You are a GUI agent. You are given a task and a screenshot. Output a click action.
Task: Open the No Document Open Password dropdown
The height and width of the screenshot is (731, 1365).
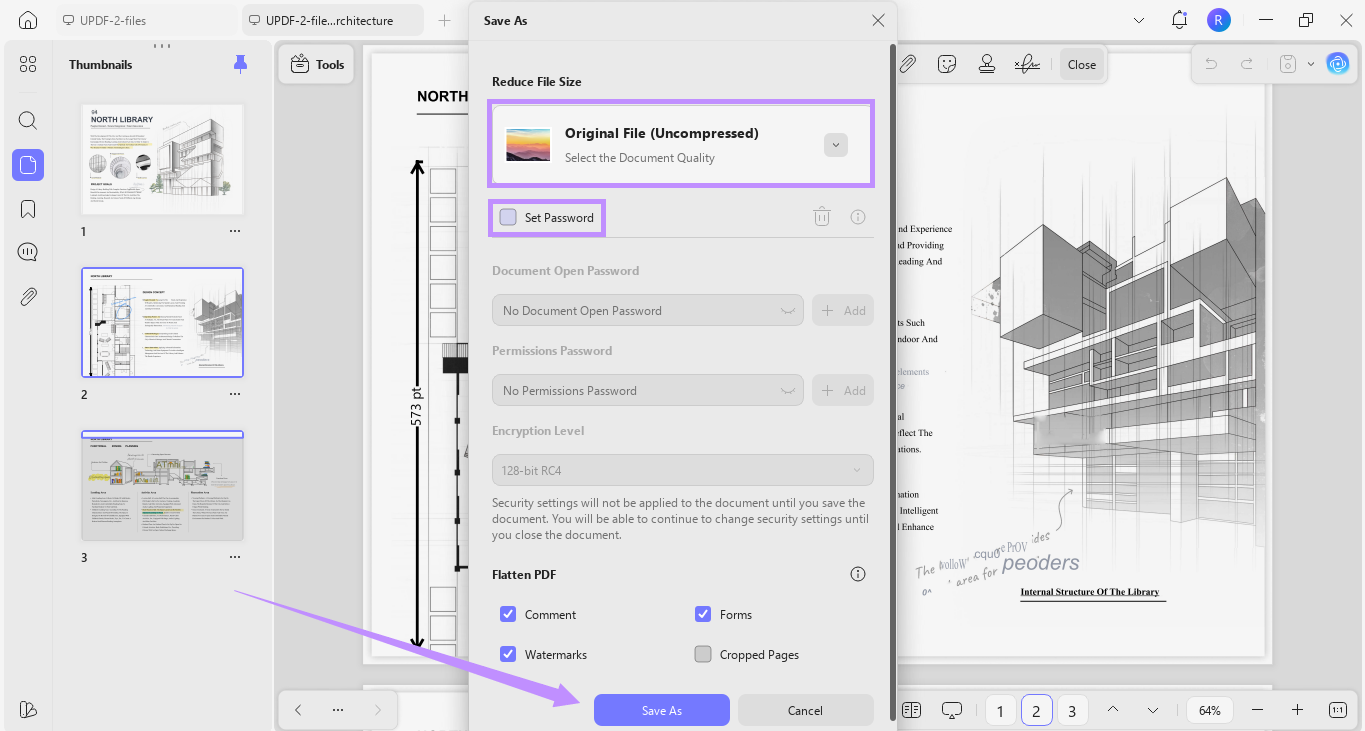648,310
